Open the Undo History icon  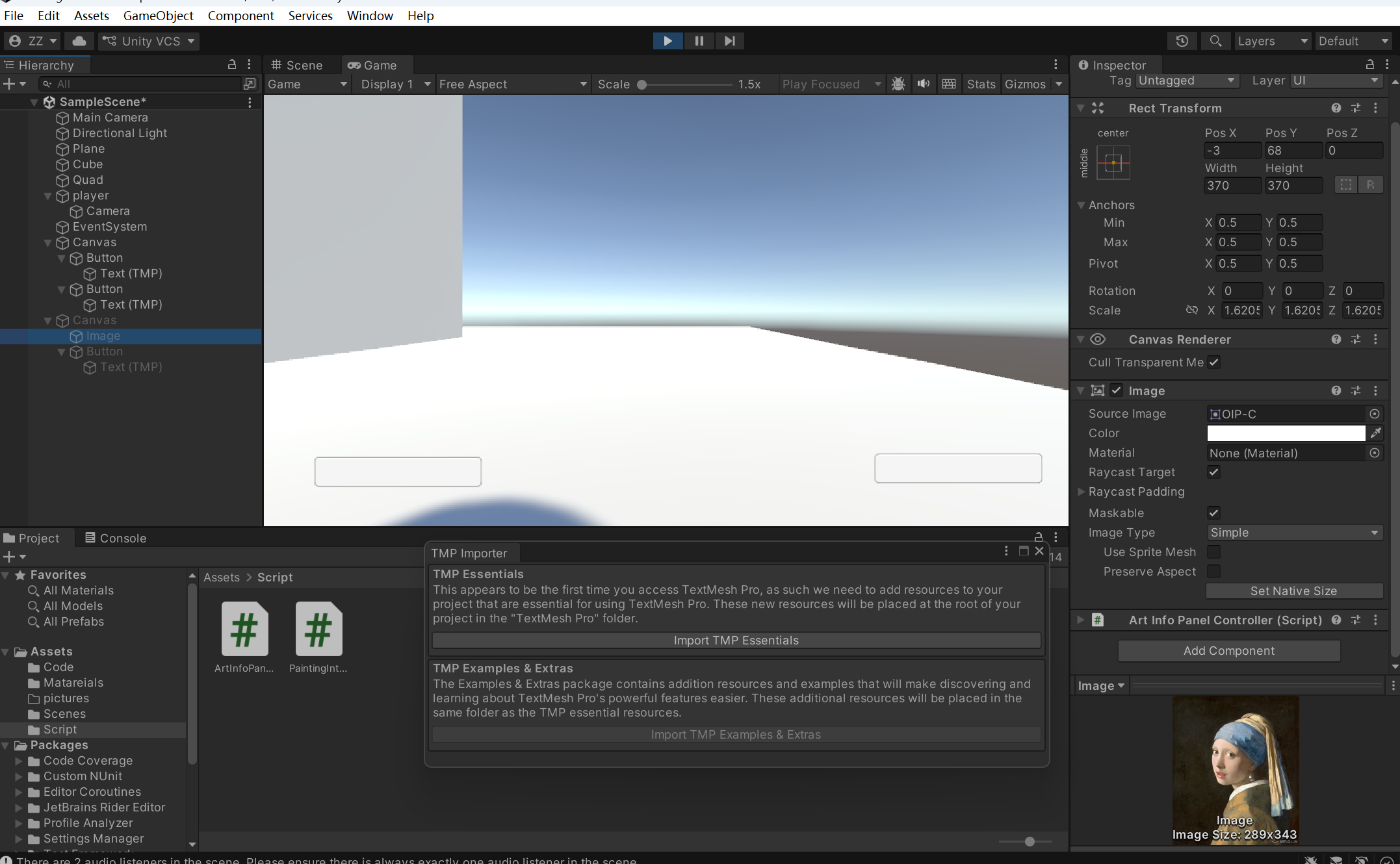1182,41
